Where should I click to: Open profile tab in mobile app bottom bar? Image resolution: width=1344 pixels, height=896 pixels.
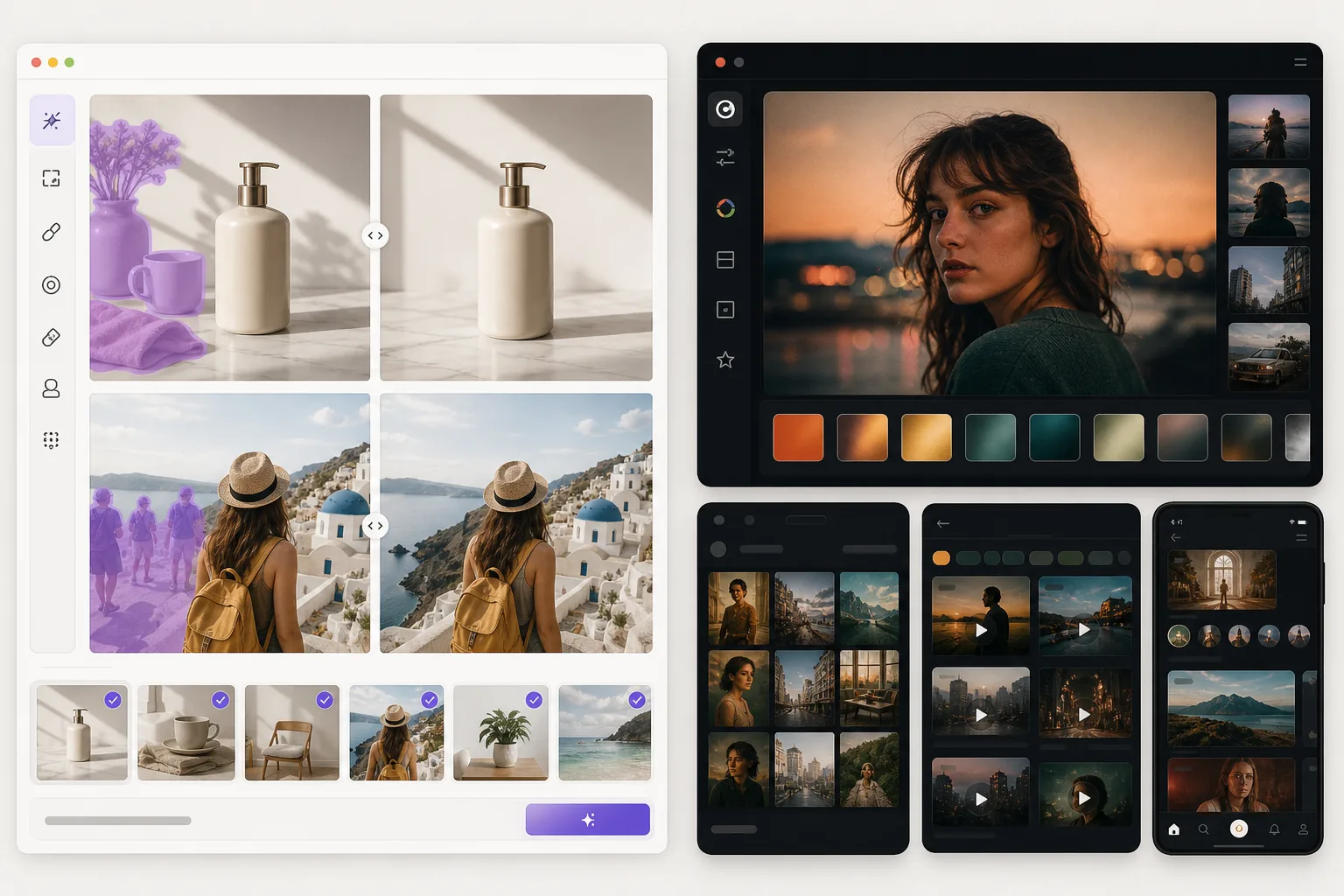(x=1304, y=829)
